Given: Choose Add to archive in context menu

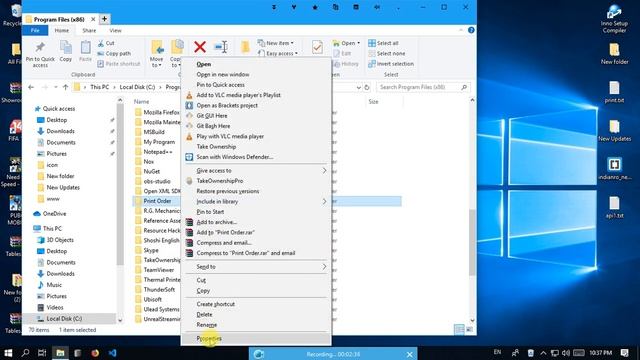Looking at the screenshot, I should (x=256, y=222).
